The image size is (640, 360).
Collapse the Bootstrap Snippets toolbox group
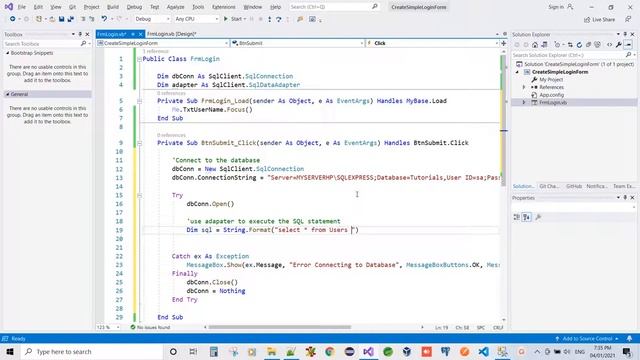coord(7,53)
